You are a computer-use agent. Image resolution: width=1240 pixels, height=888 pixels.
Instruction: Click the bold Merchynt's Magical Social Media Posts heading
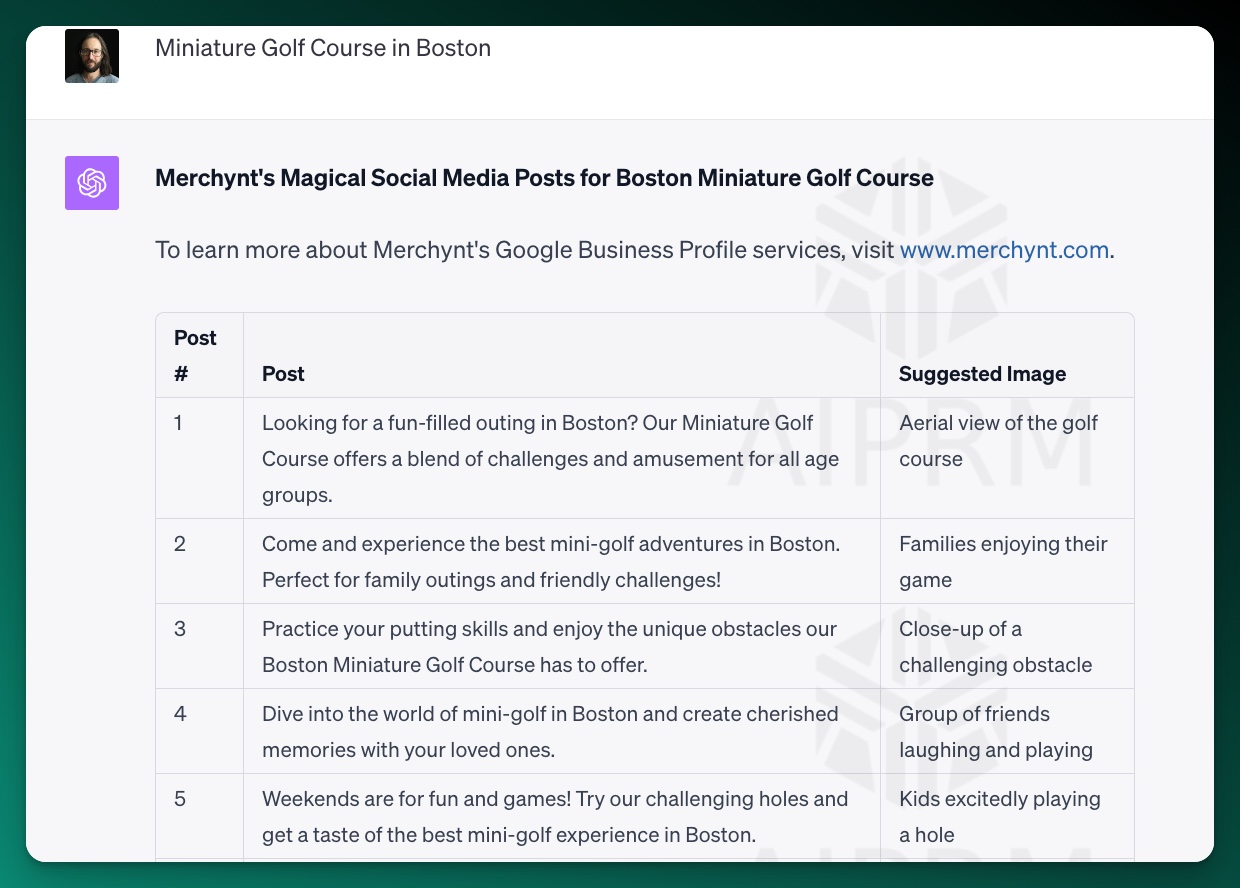544,178
